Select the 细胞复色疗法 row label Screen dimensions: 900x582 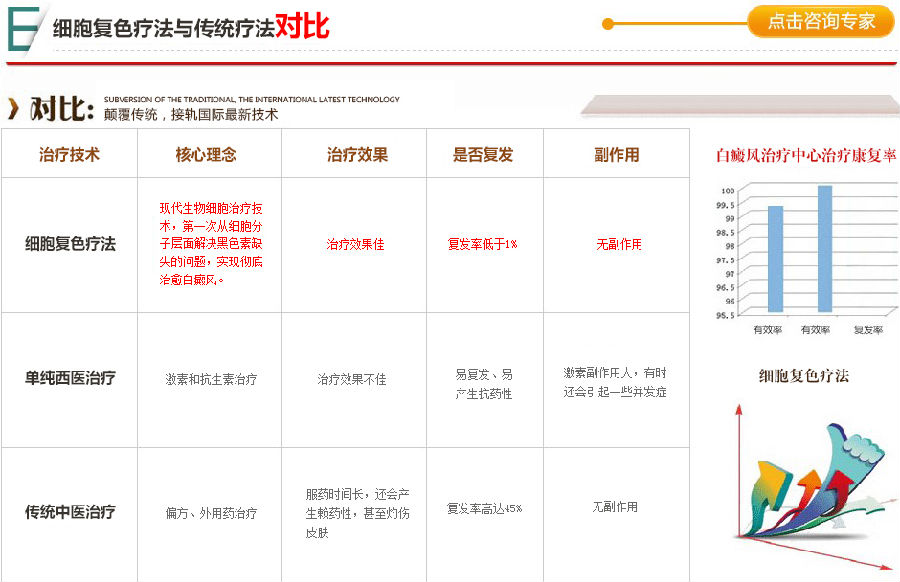pyautogui.click(x=70, y=244)
